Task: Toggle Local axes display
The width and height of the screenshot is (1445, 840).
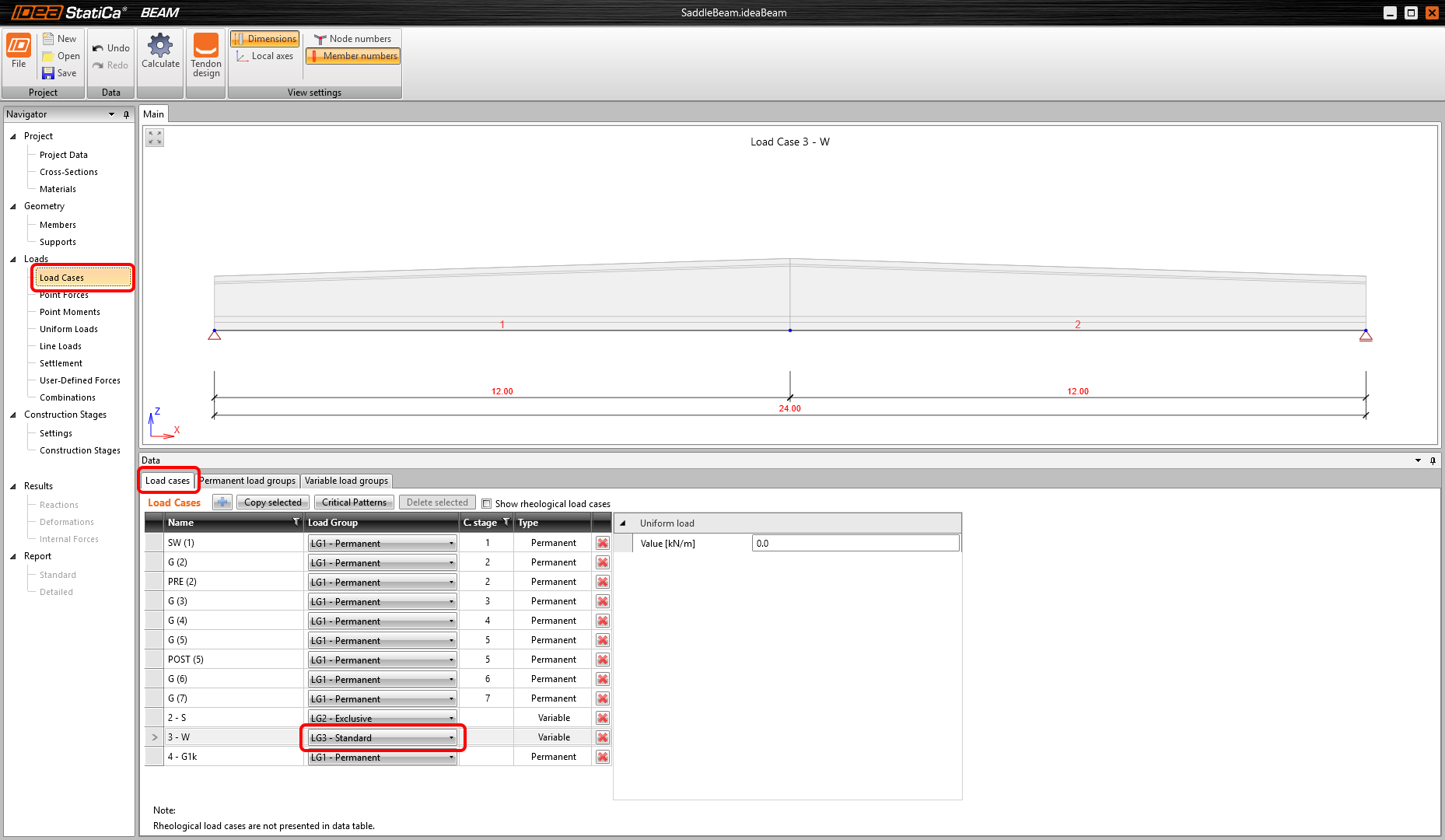Action: [264, 56]
